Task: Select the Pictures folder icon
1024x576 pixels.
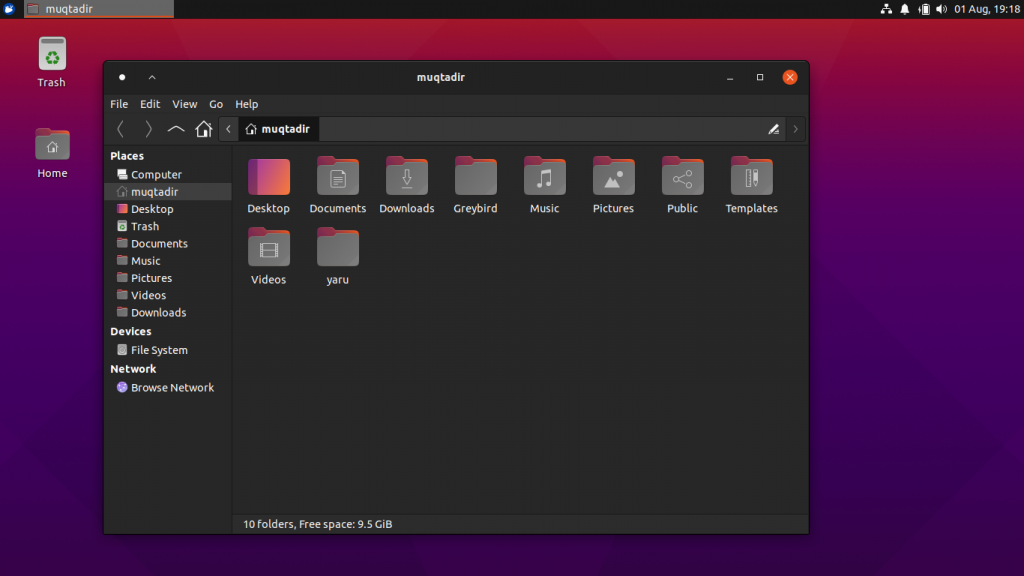Action: pyautogui.click(x=613, y=177)
